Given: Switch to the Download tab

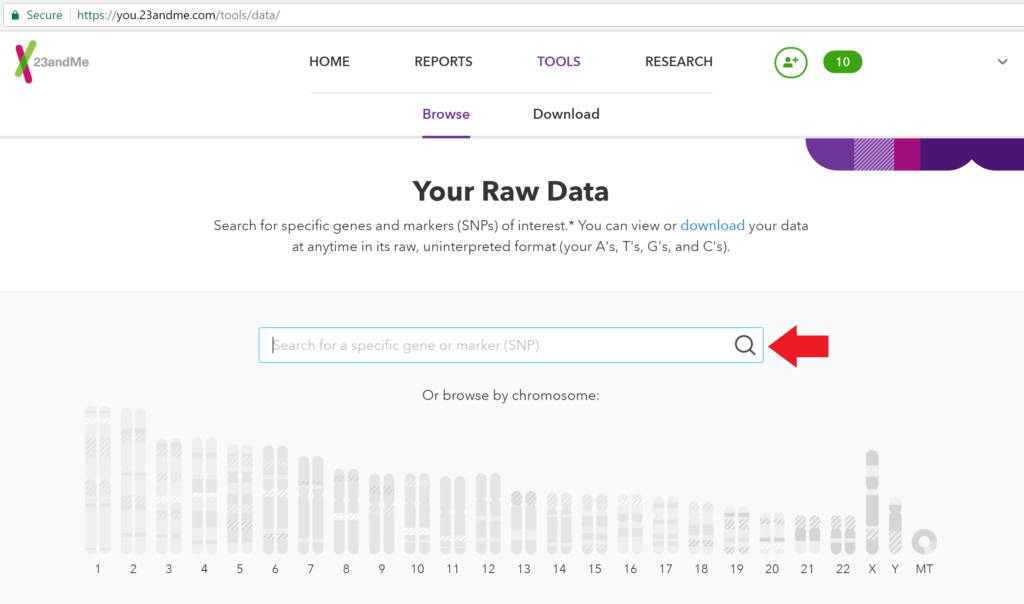Looking at the screenshot, I should [566, 114].
